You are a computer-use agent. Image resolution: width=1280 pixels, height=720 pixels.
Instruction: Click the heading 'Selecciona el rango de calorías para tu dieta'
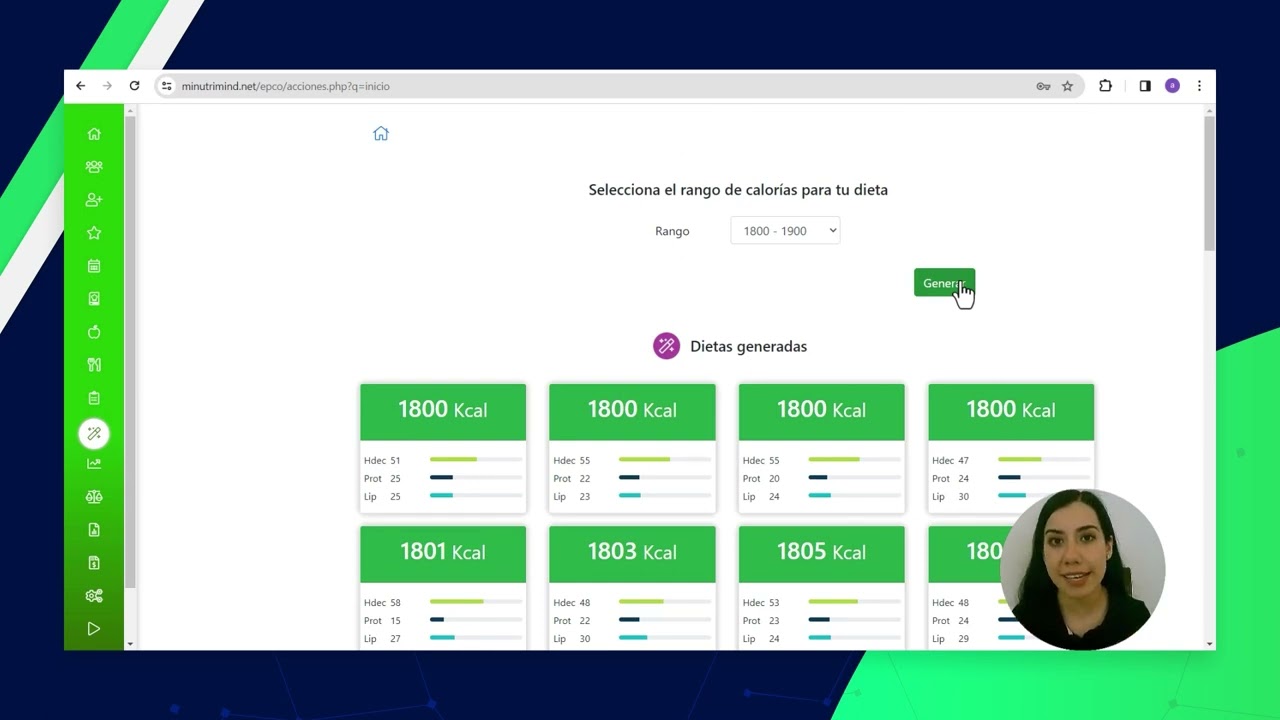[x=738, y=190]
